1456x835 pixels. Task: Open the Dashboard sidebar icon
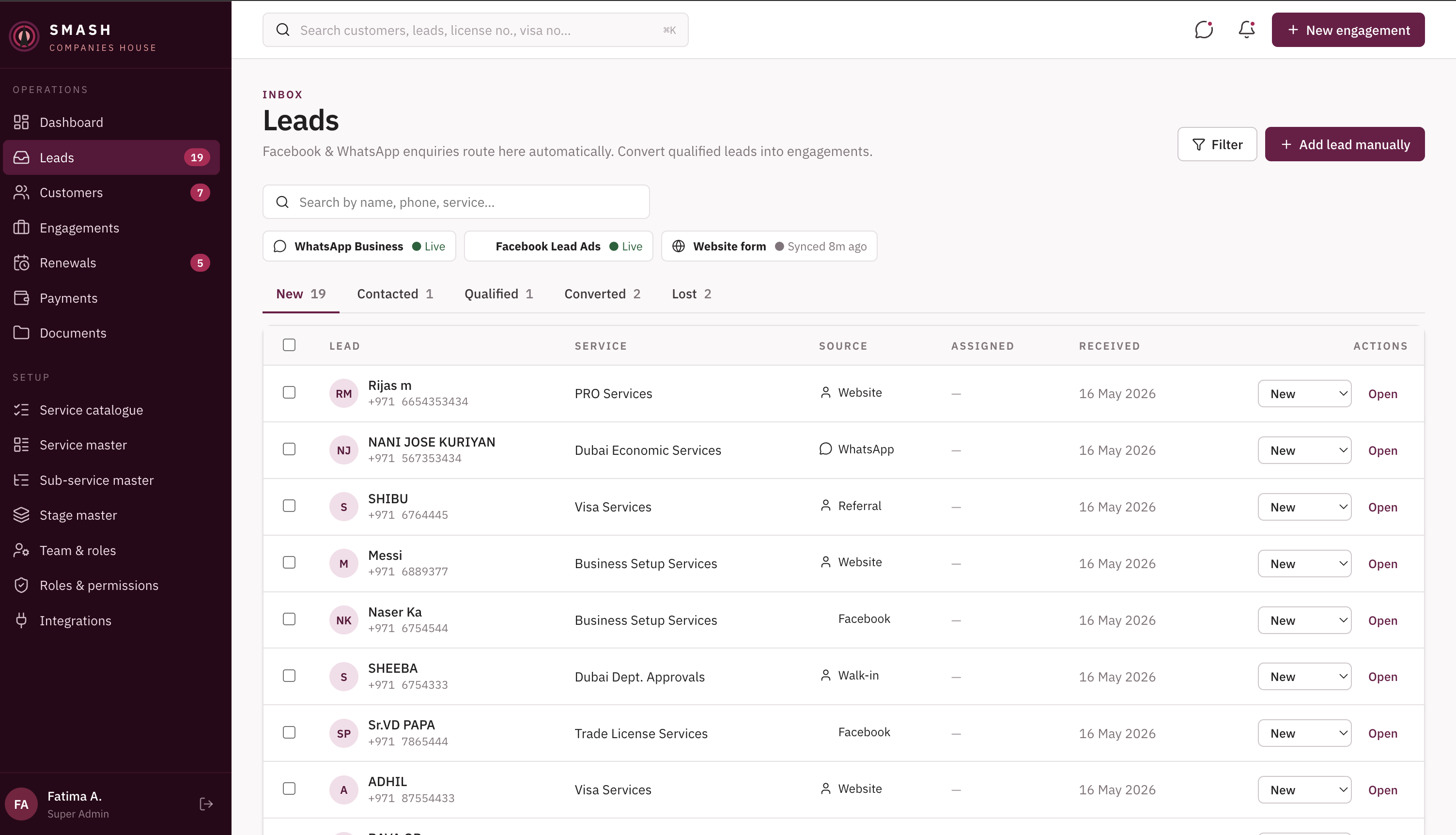pyautogui.click(x=21, y=122)
